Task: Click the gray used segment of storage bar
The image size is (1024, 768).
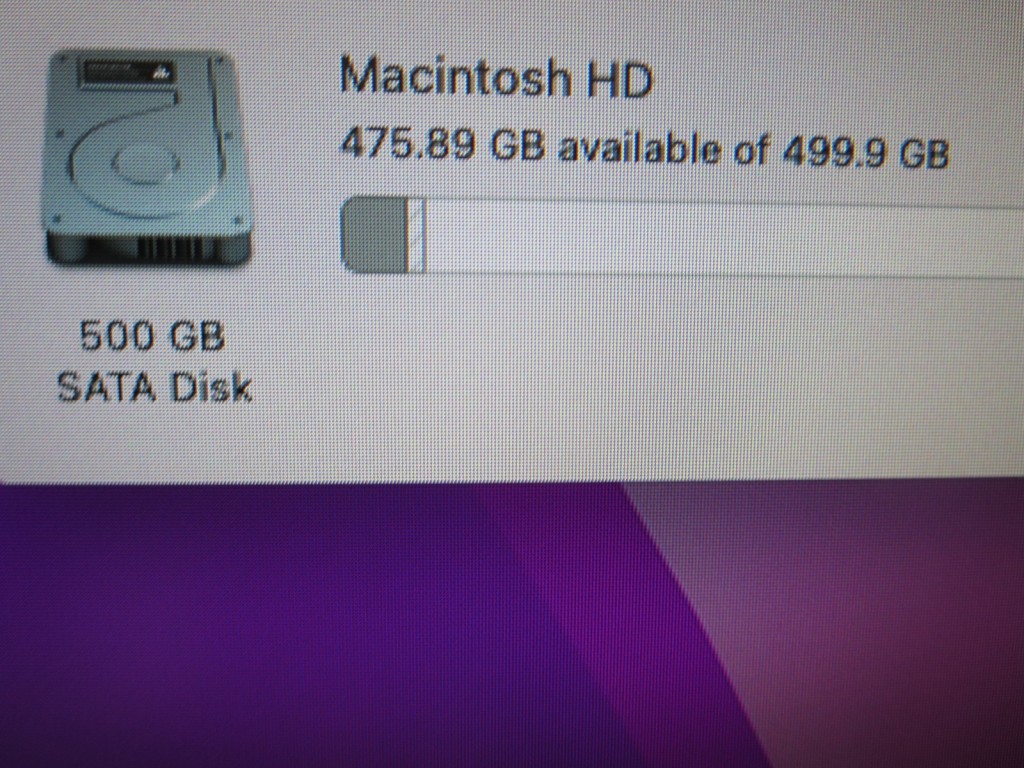Action: pos(374,234)
